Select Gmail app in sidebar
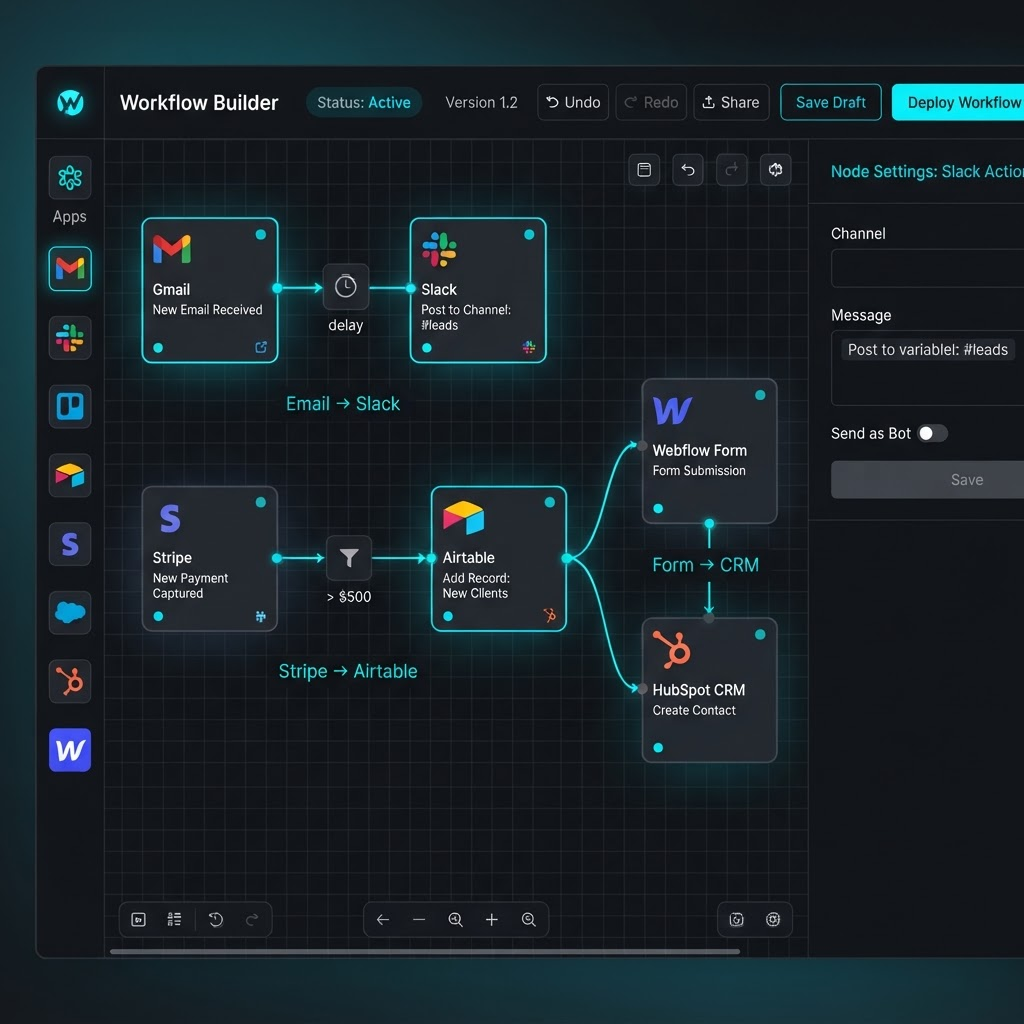 pos(70,268)
